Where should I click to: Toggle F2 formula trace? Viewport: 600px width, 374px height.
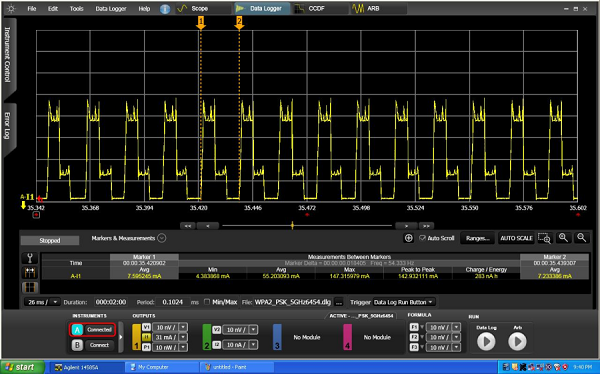(414, 337)
